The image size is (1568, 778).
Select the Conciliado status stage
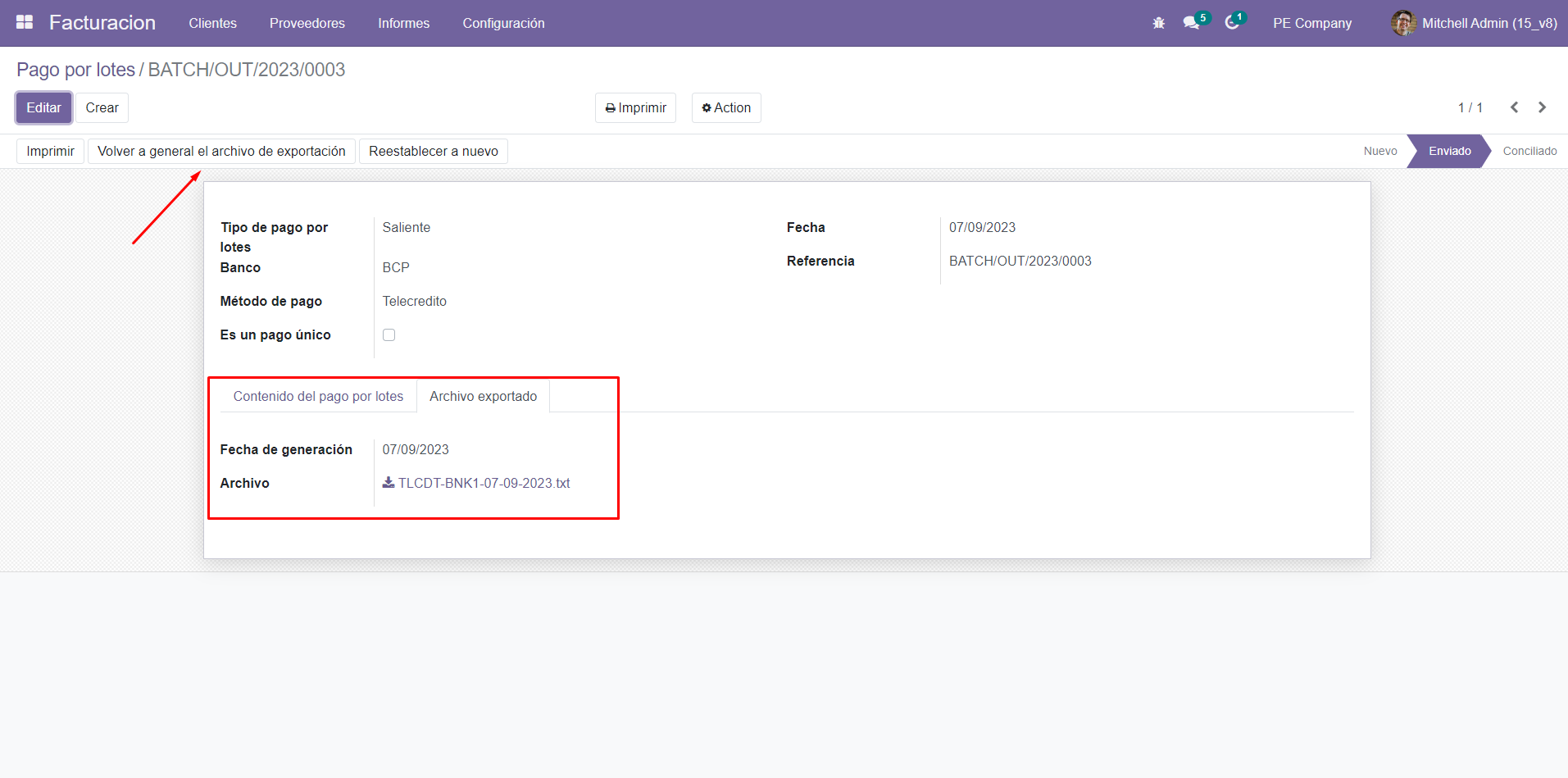[1529, 151]
